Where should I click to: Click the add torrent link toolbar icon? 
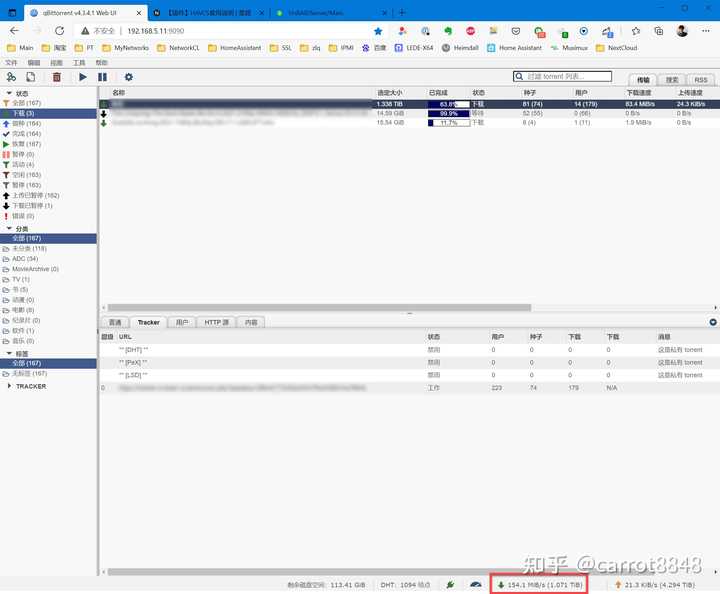tap(11, 77)
